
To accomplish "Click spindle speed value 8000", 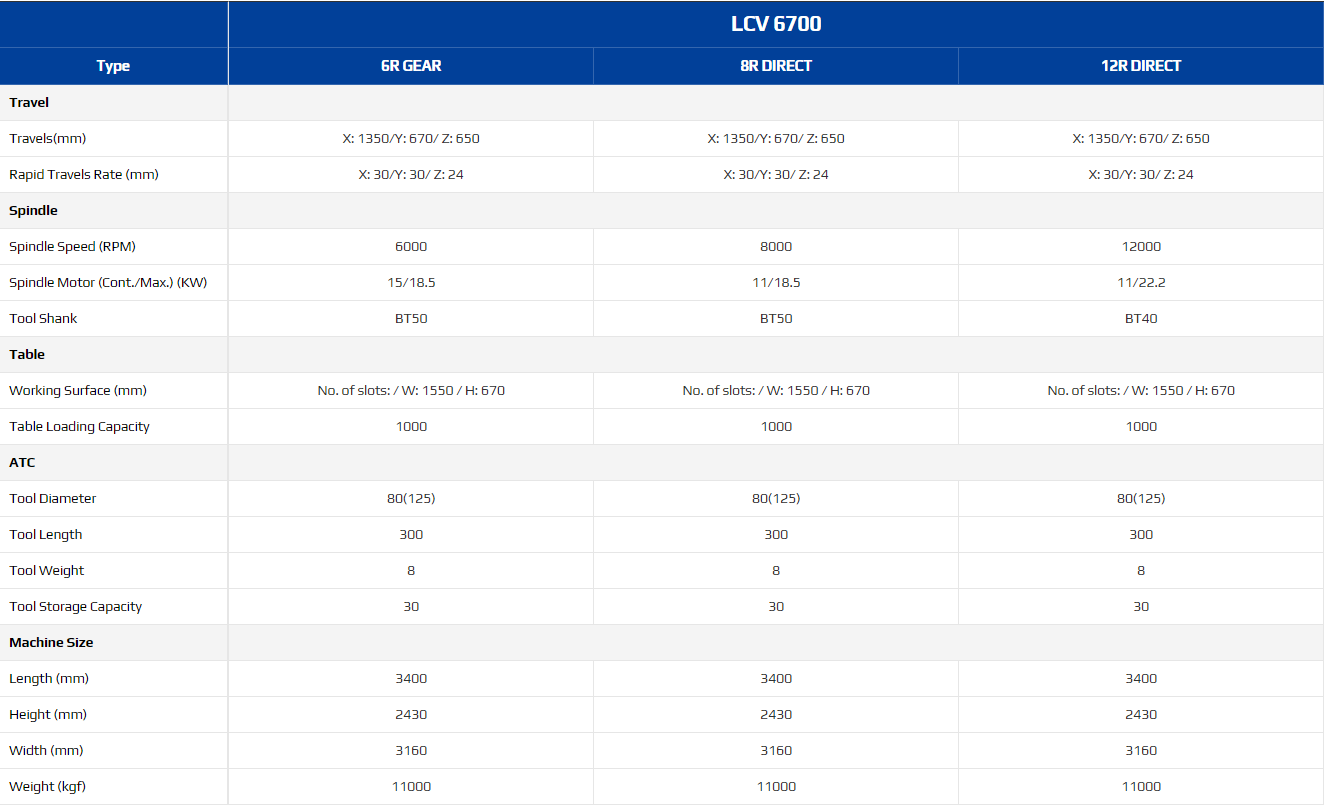I will [x=776, y=246].
